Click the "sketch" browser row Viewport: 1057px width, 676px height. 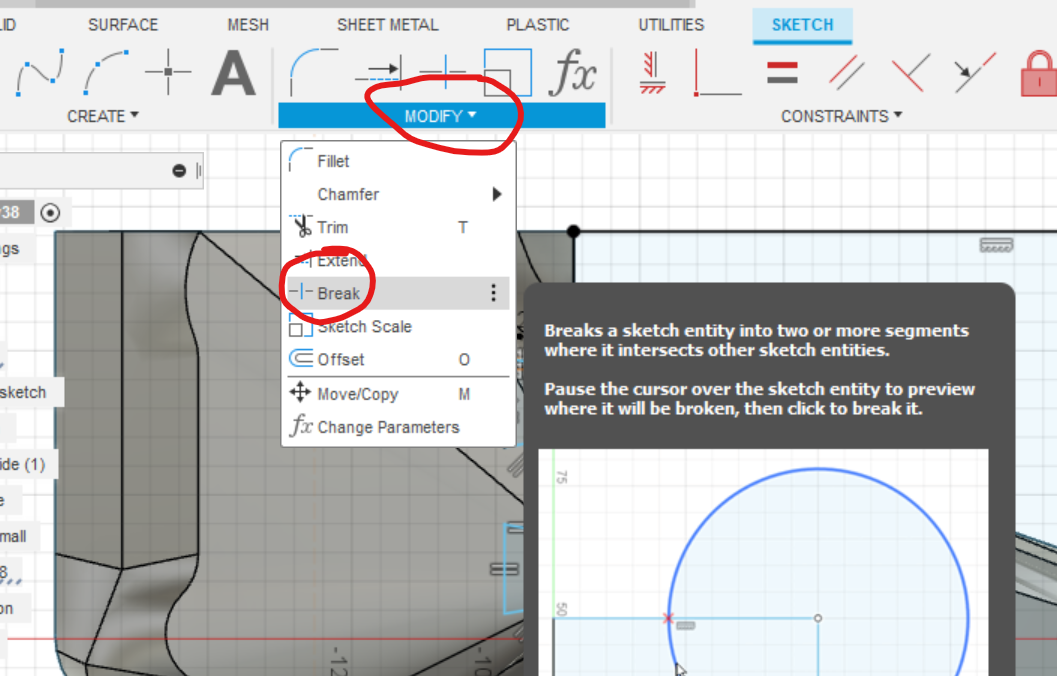[32, 392]
